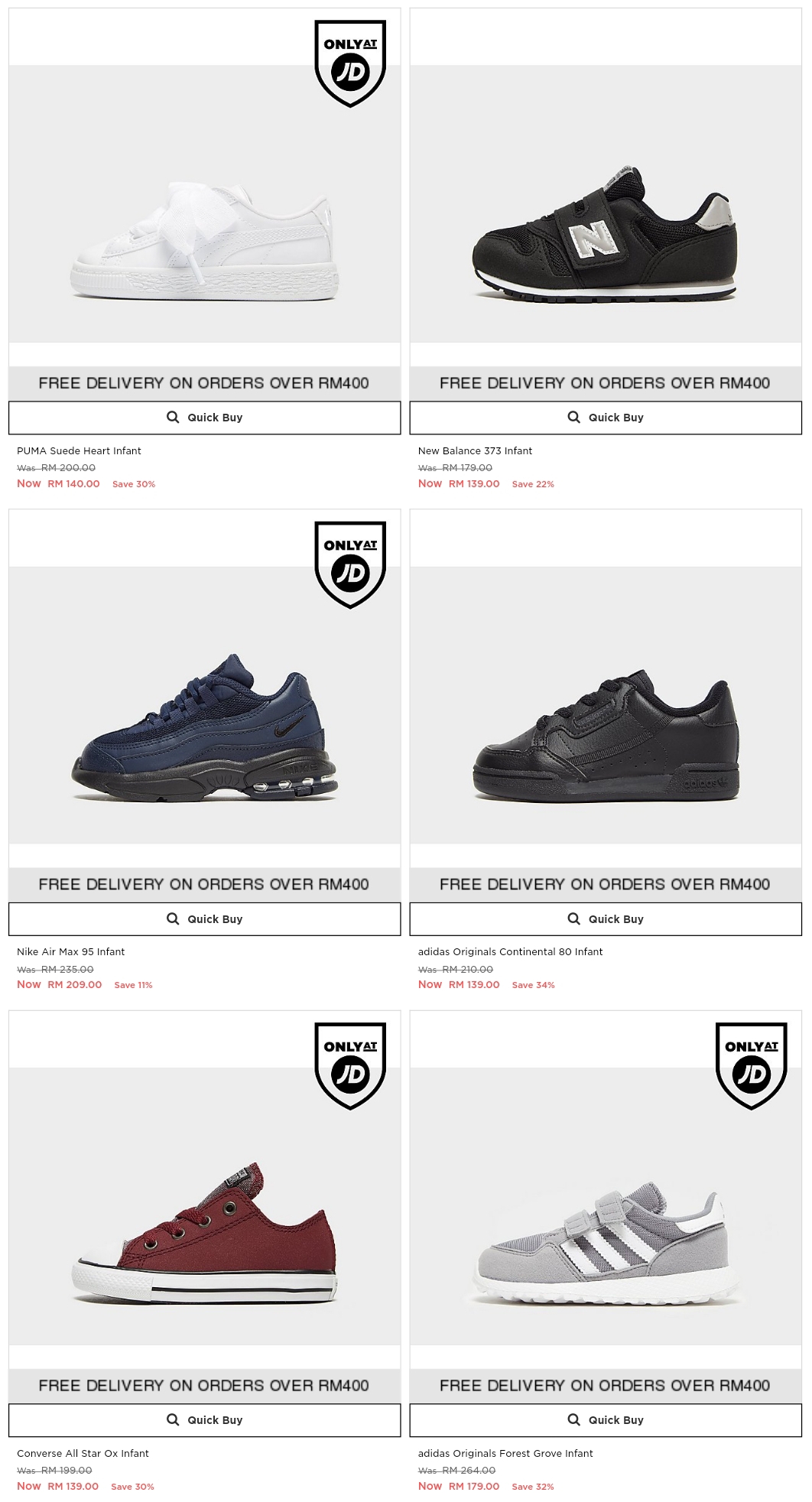
Task: View the burgundy Converse shoe image
Action: pos(204,1233)
